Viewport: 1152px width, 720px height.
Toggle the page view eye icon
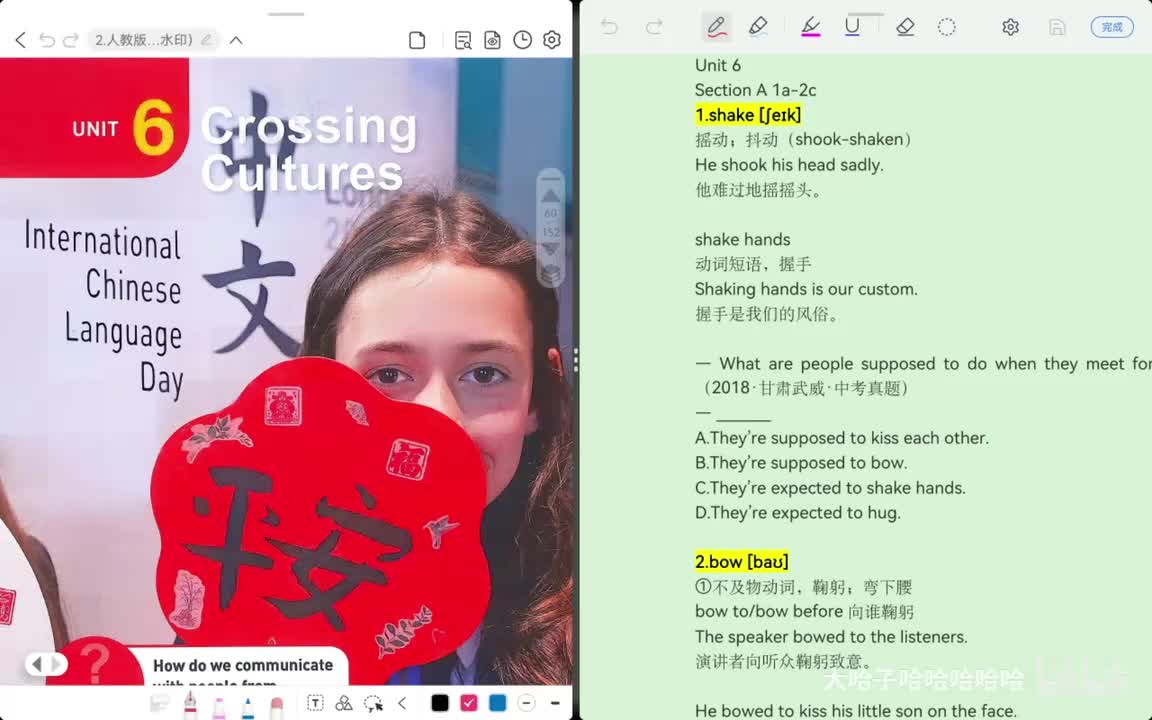coord(492,40)
